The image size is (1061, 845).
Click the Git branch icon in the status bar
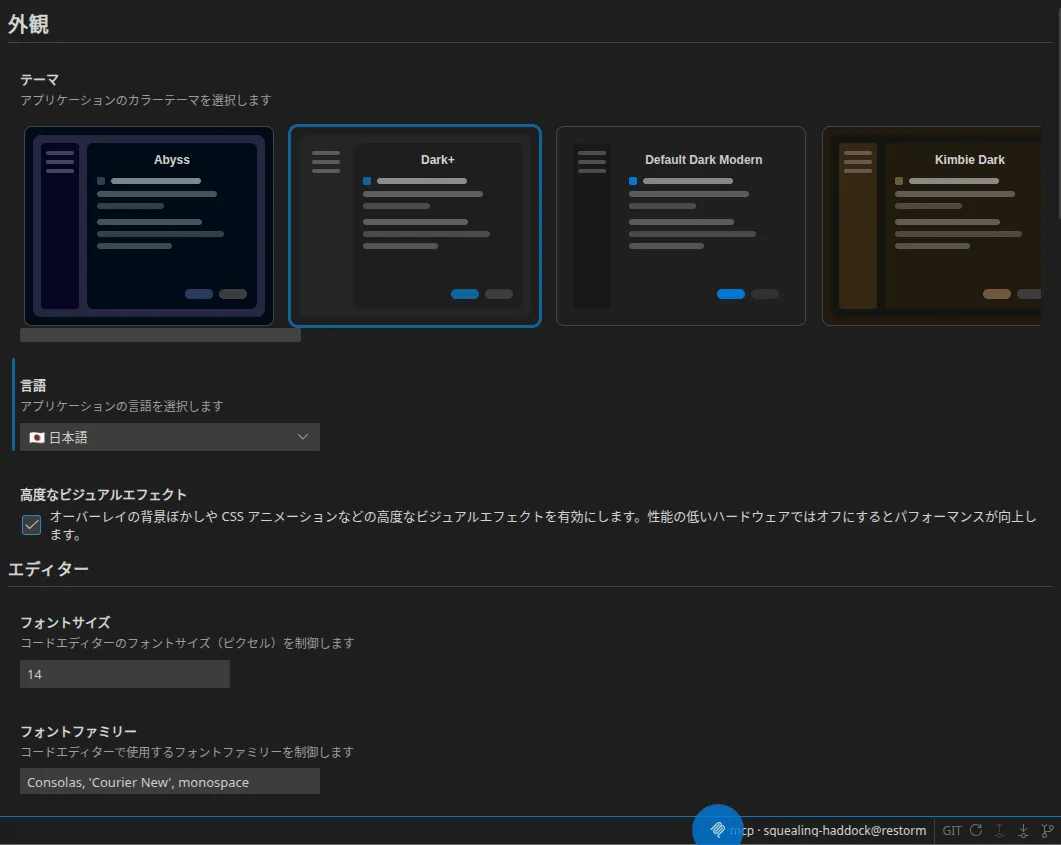click(1047, 830)
